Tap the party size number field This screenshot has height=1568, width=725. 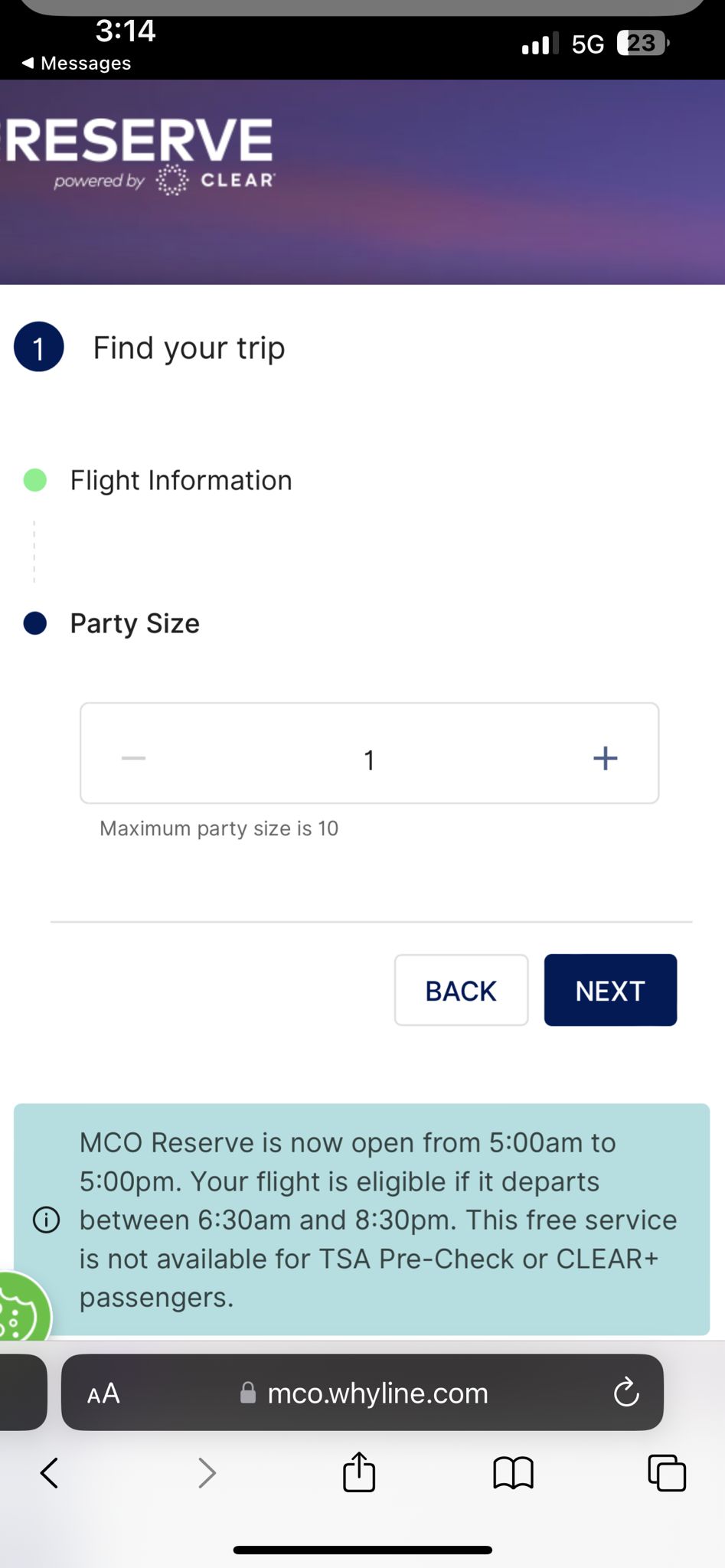pos(369,759)
